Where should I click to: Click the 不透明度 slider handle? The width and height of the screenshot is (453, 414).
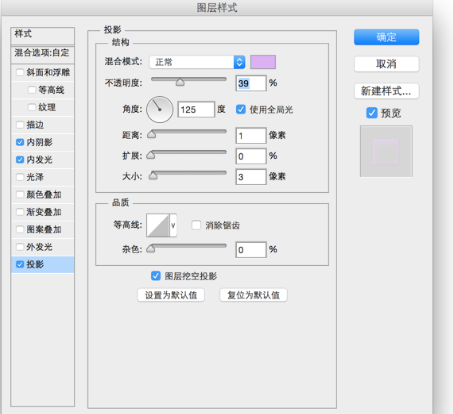[x=180, y=82]
